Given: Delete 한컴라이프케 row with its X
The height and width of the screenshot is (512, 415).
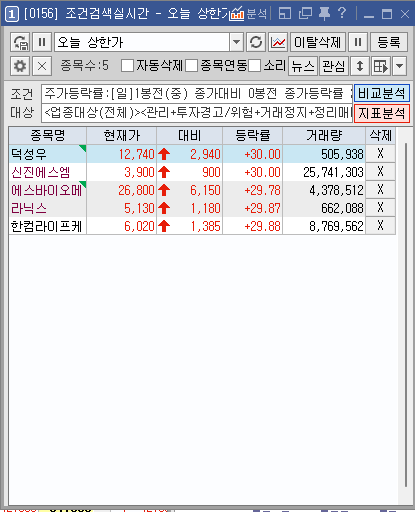Looking at the screenshot, I should tap(380, 226).
